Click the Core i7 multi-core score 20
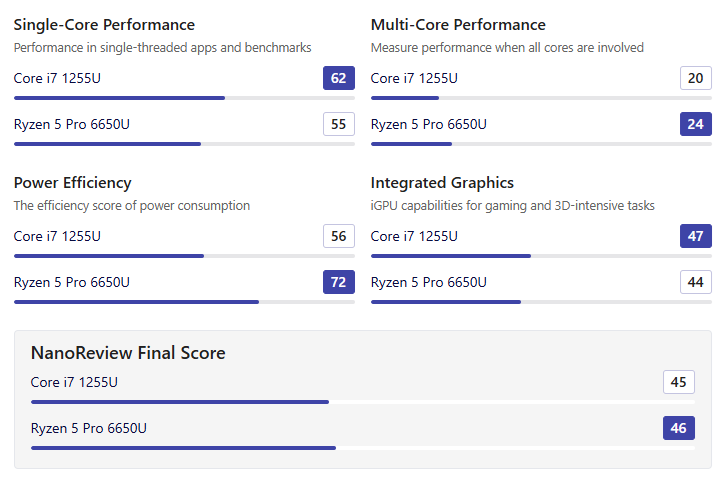This screenshot has height=481, width=726. pos(695,78)
